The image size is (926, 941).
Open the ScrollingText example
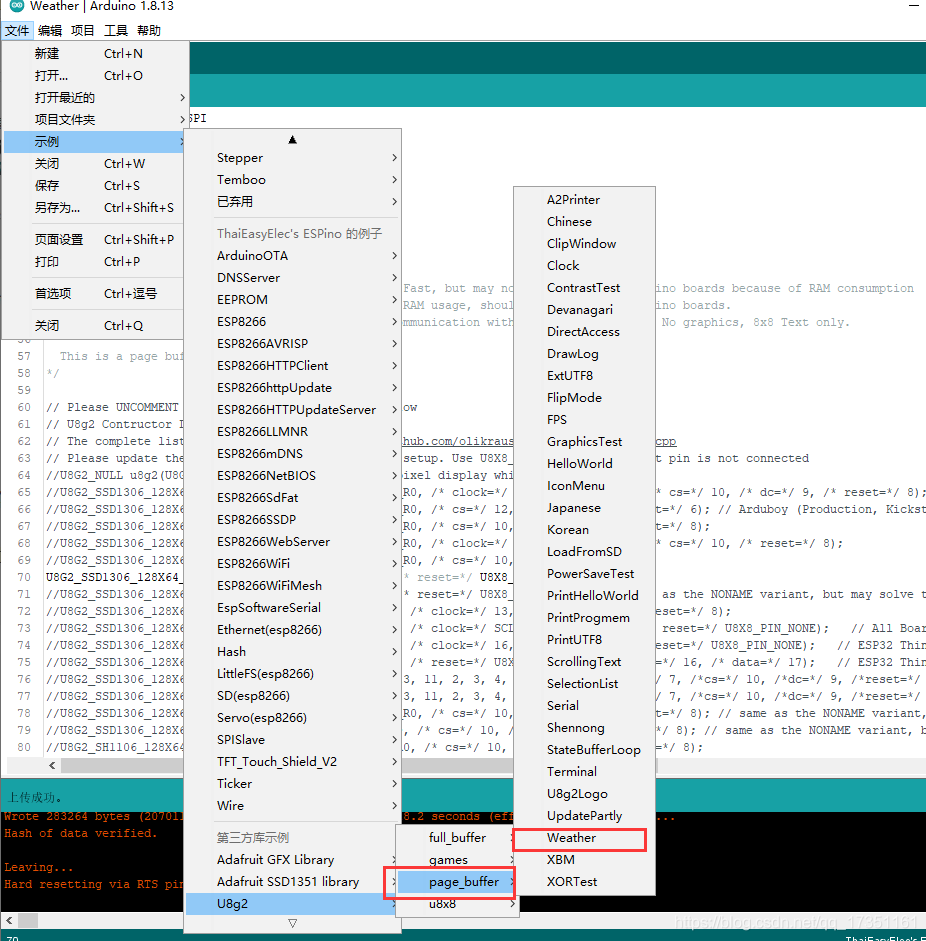tap(584, 661)
